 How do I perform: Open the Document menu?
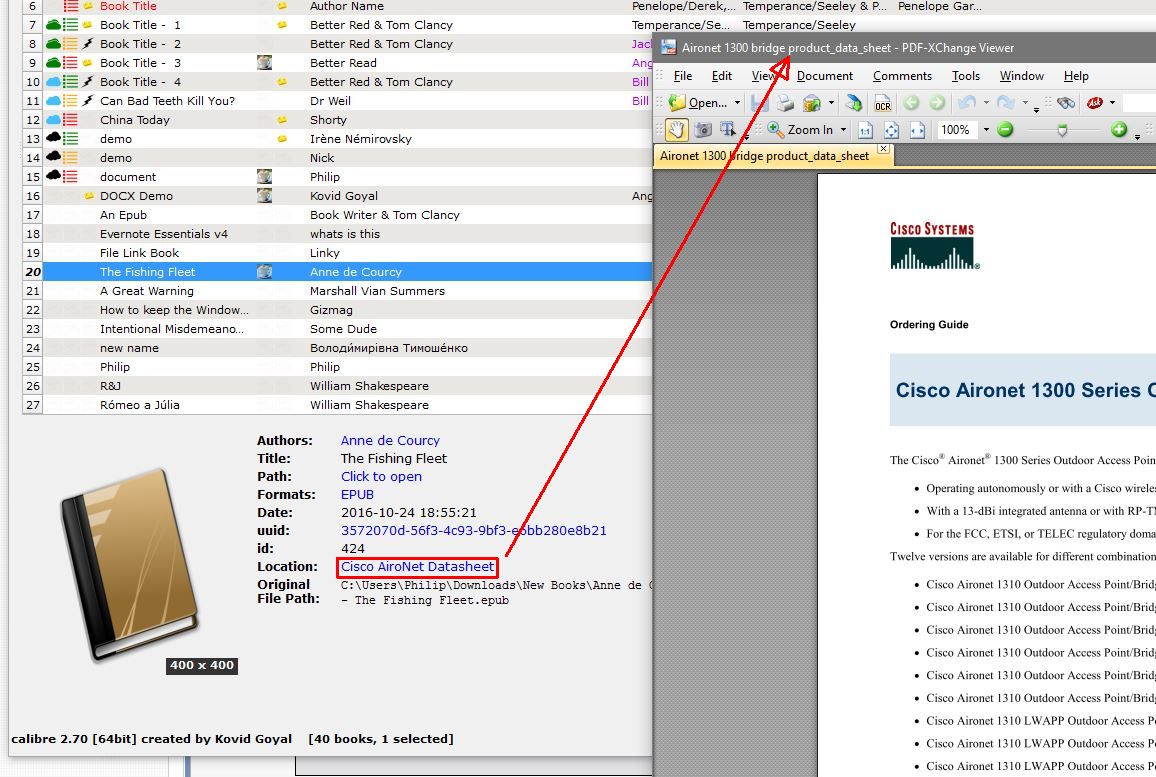coord(824,76)
